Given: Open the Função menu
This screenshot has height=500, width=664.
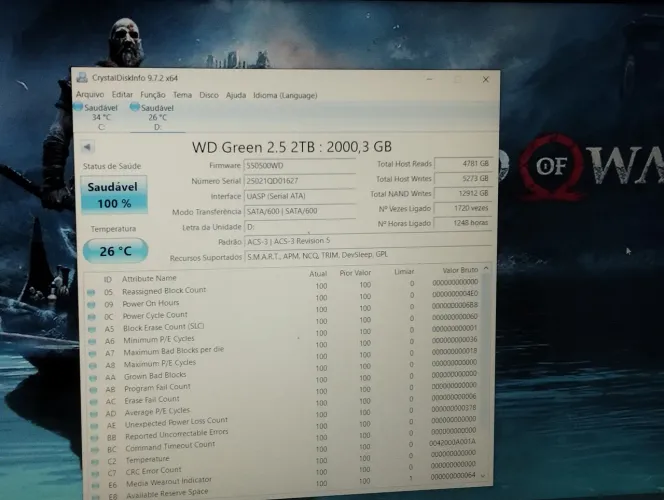Looking at the screenshot, I should point(153,95).
